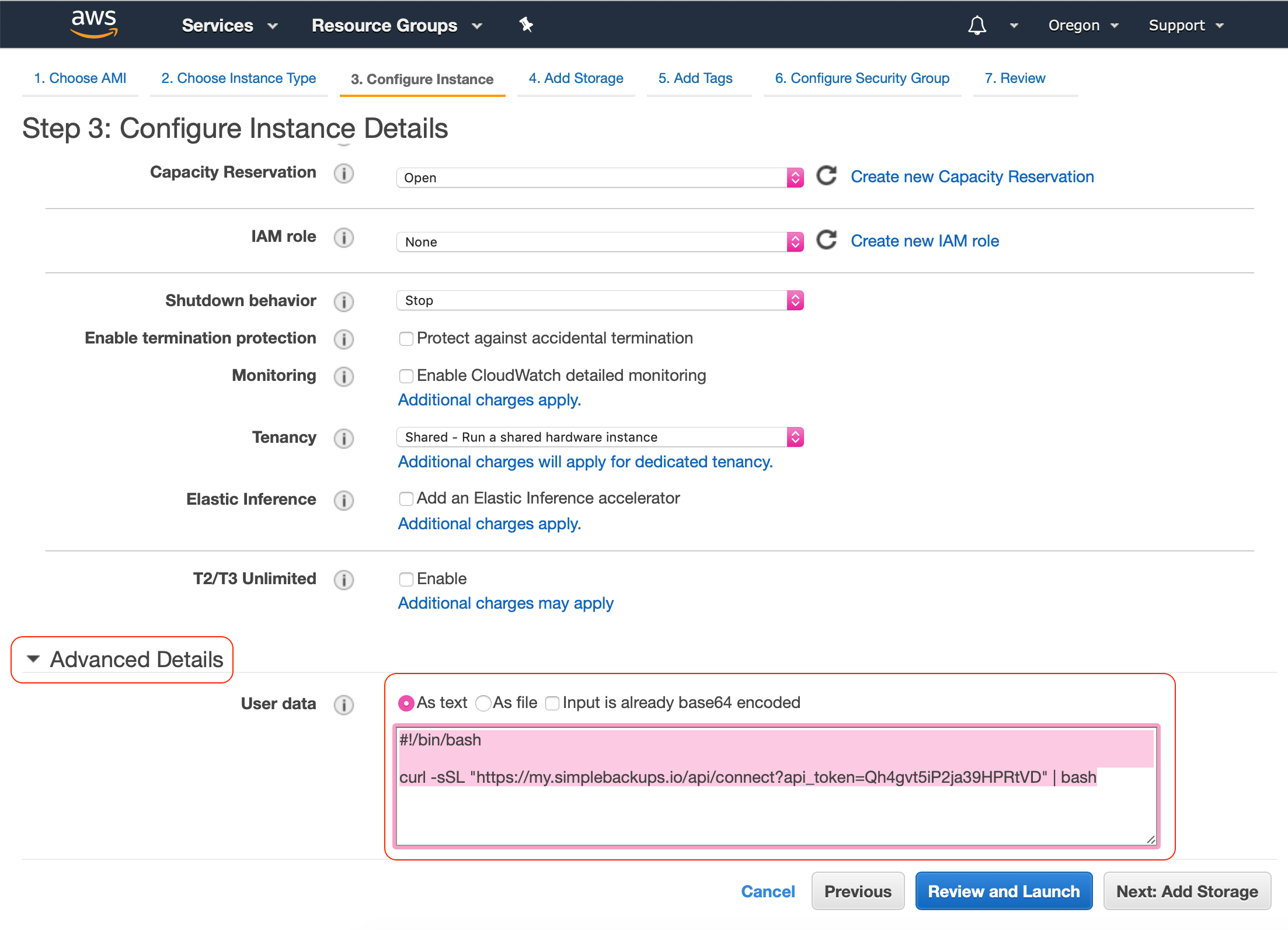Open the User data info tooltip
This screenshot has height=930, width=1288.
pyautogui.click(x=344, y=705)
